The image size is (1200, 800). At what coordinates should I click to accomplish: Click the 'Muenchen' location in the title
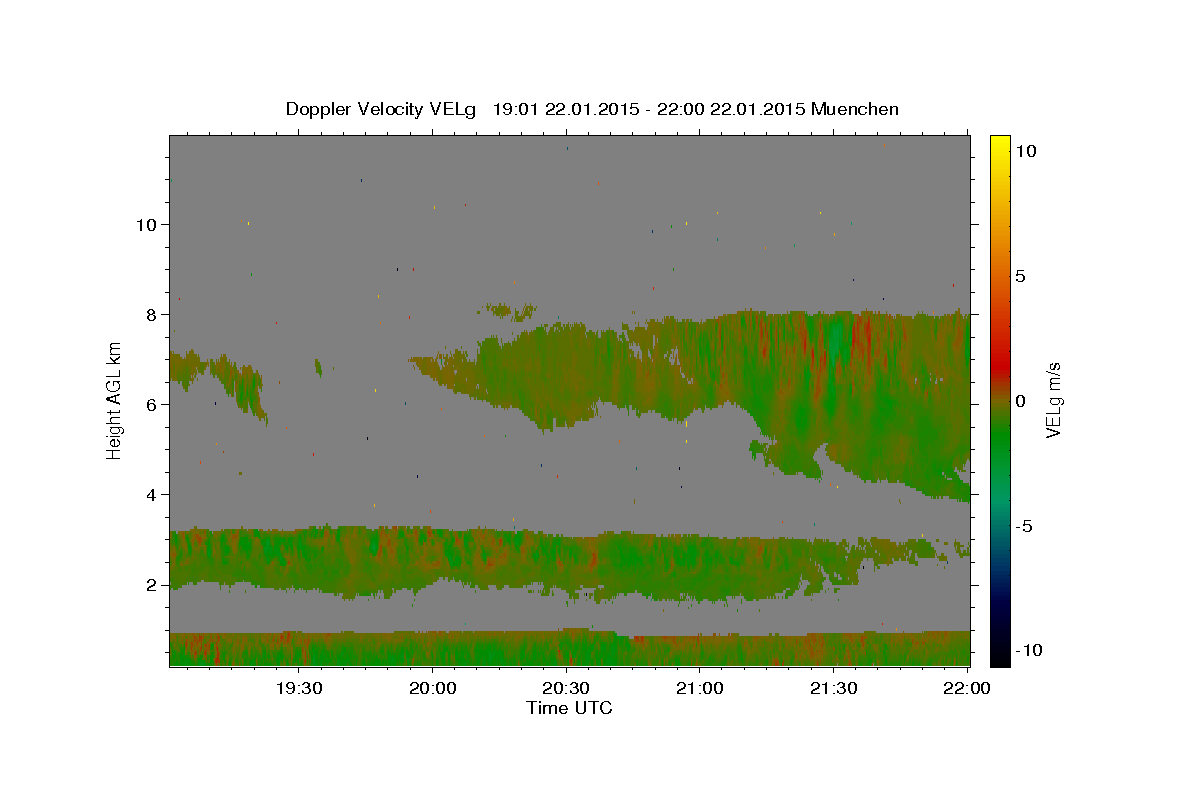[x=855, y=110]
